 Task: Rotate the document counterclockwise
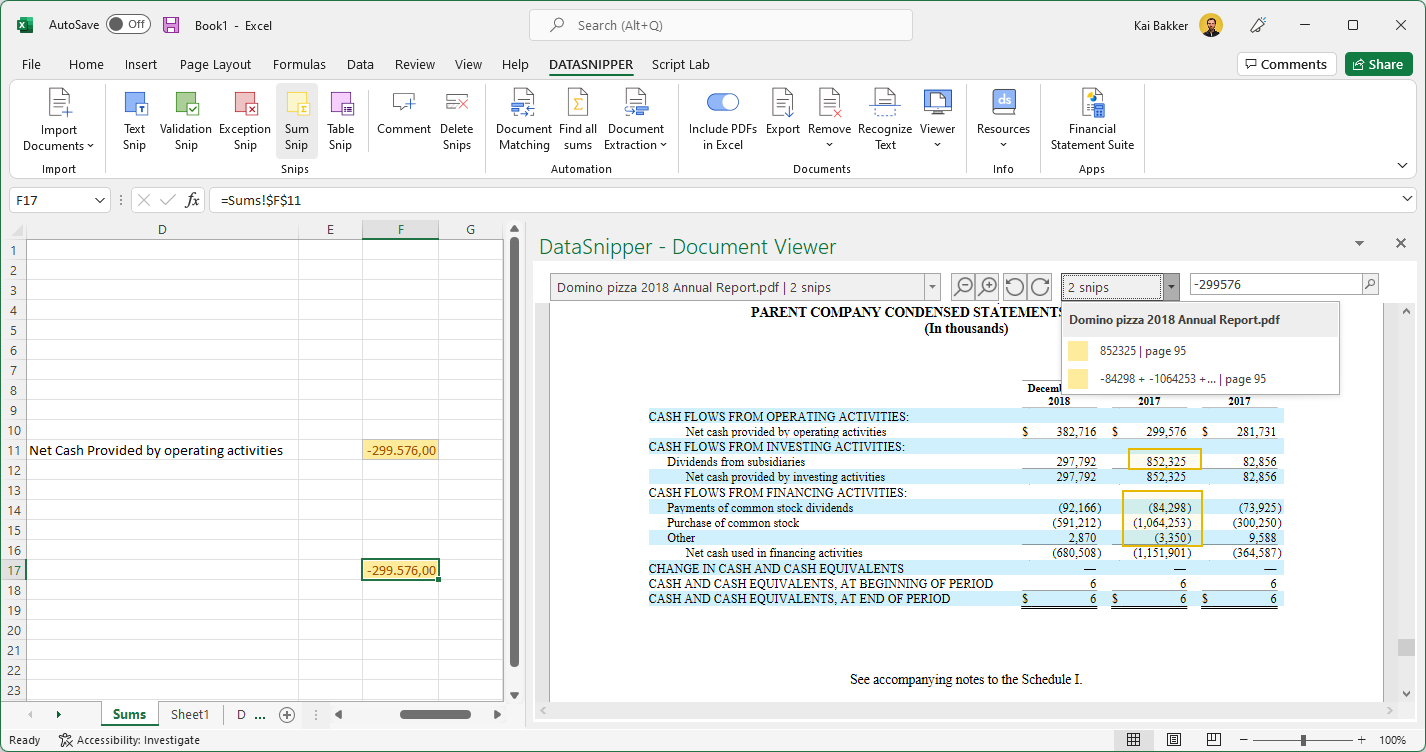(x=1015, y=287)
